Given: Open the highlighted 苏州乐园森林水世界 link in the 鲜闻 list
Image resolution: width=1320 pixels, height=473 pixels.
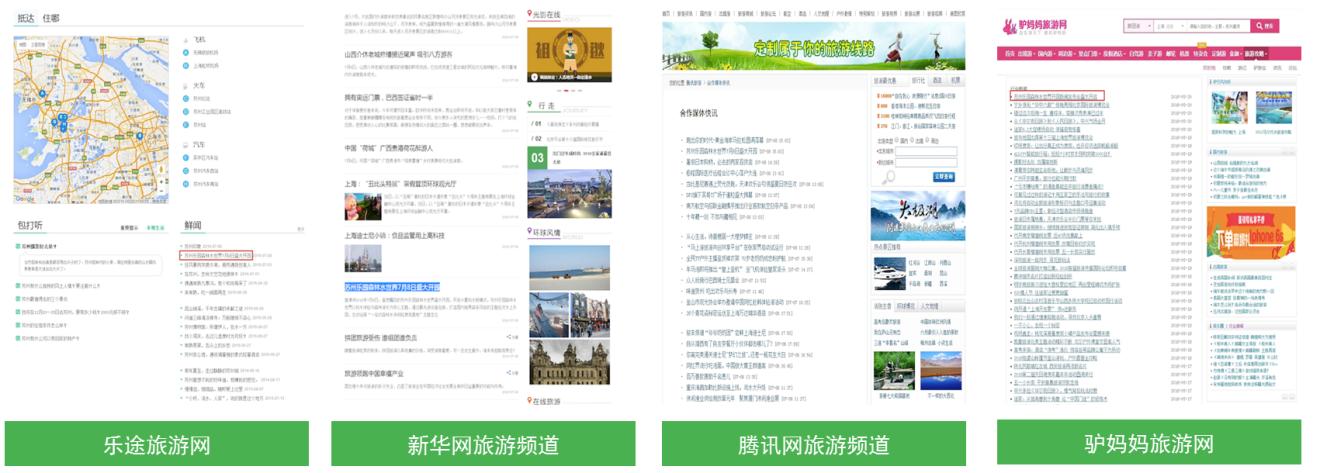Looking at the screenshot, I should 216,255.
